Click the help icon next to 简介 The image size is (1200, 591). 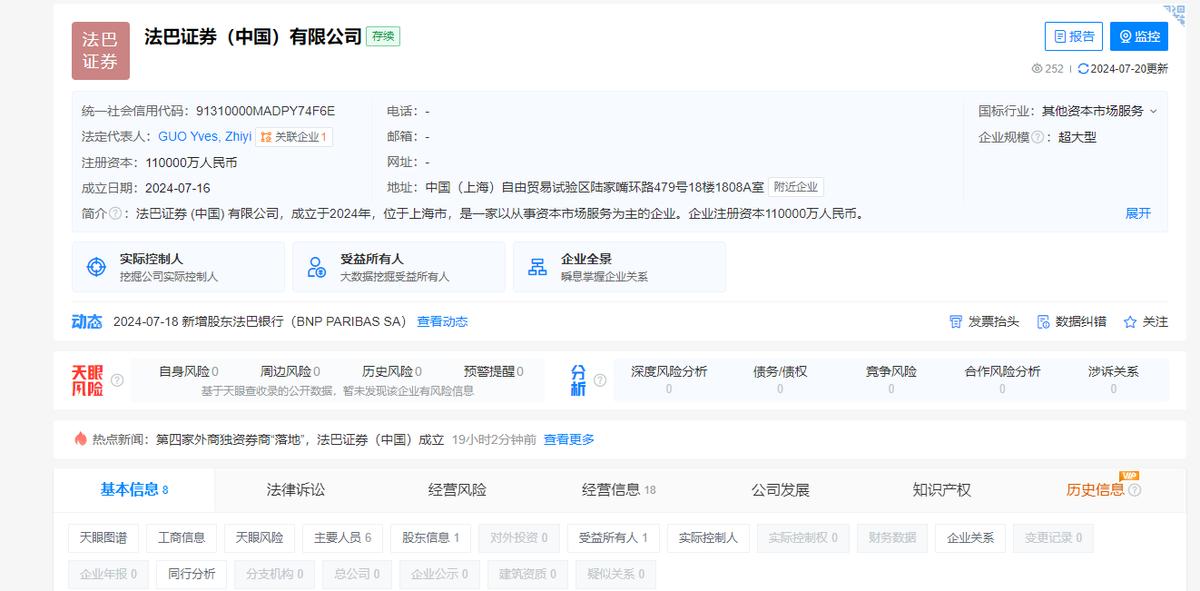(116, 213)
